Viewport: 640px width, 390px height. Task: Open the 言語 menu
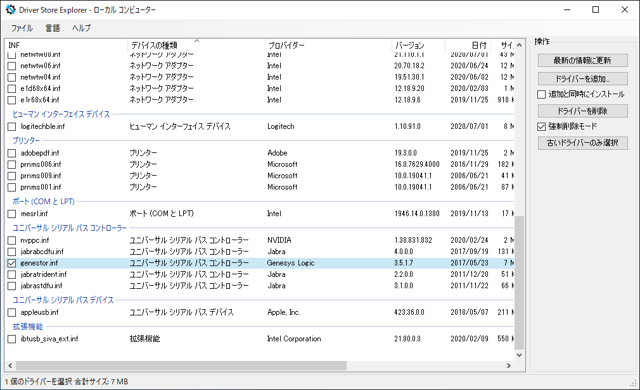53,28
